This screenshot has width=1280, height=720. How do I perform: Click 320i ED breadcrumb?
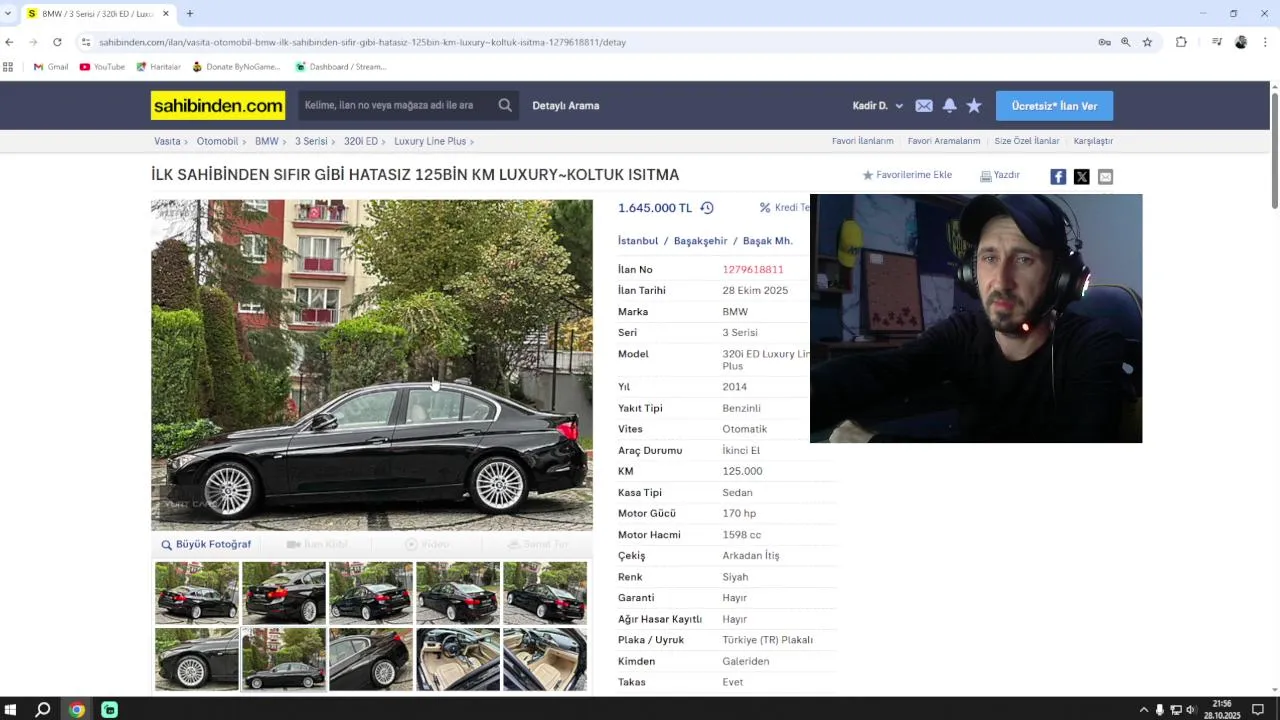[x=361, y=141]
